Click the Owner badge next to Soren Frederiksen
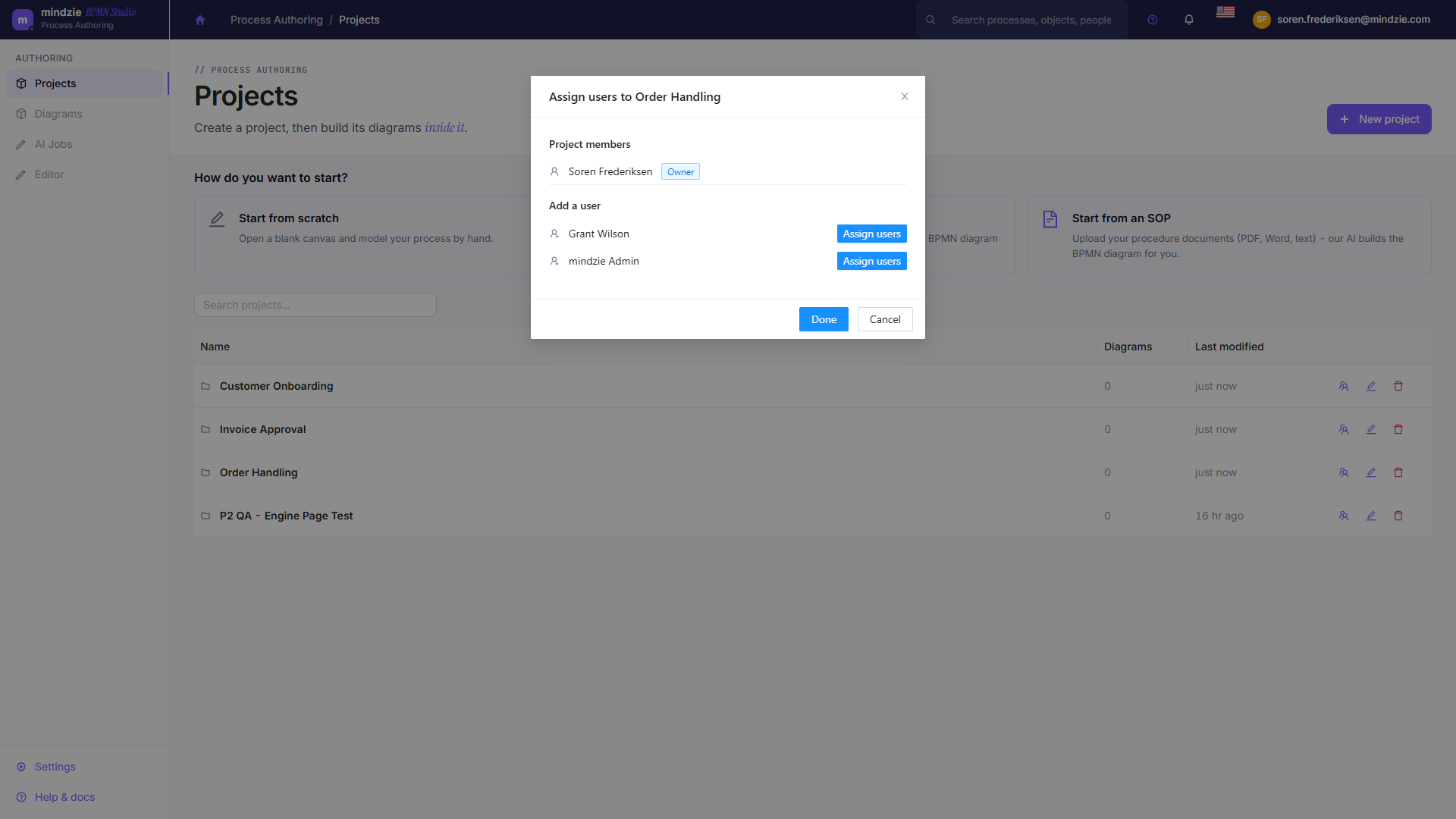The width and height of the screenshot is (1456, 819). point(680,172)
